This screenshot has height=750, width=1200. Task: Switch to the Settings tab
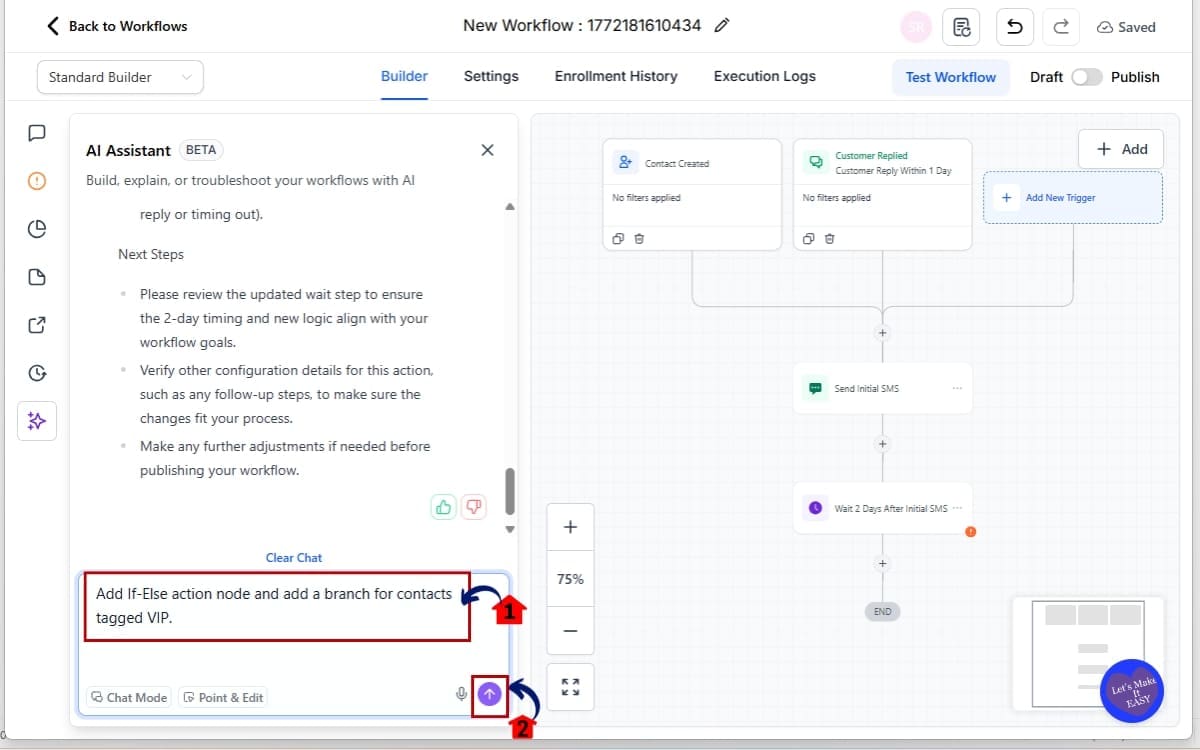click(x=491, y=76)
